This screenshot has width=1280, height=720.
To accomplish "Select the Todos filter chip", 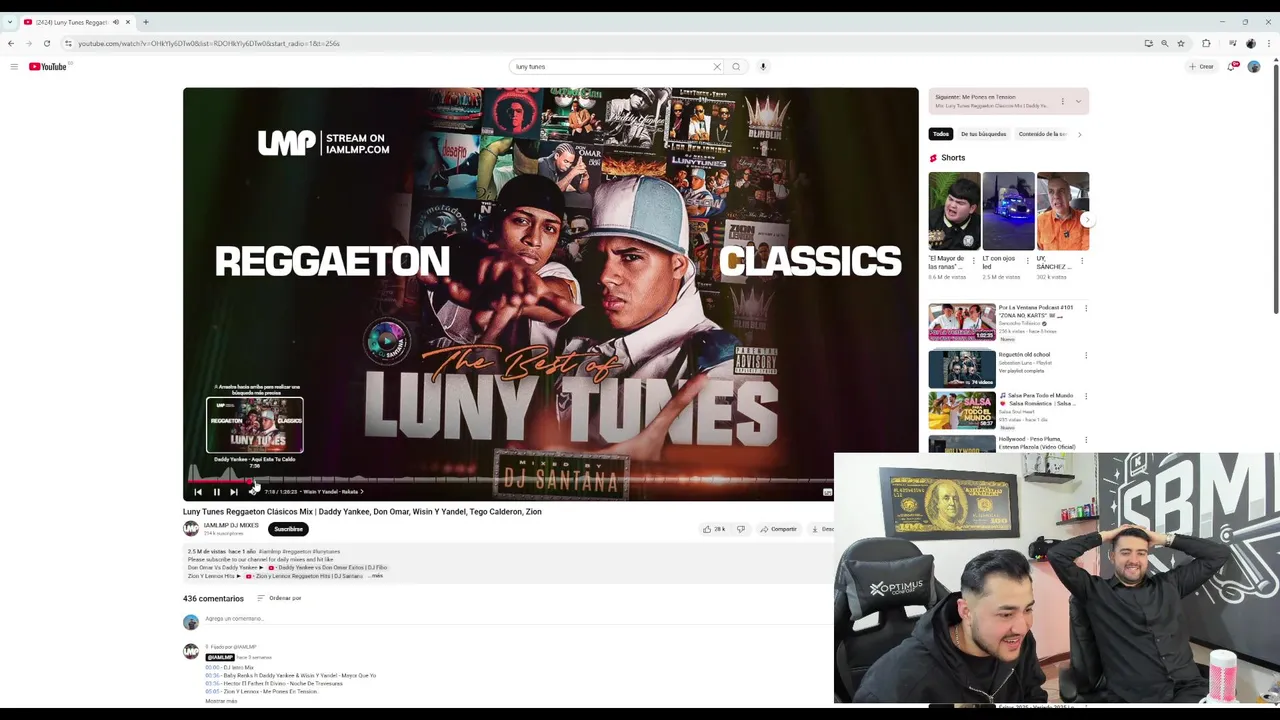I will click(941, 134).
